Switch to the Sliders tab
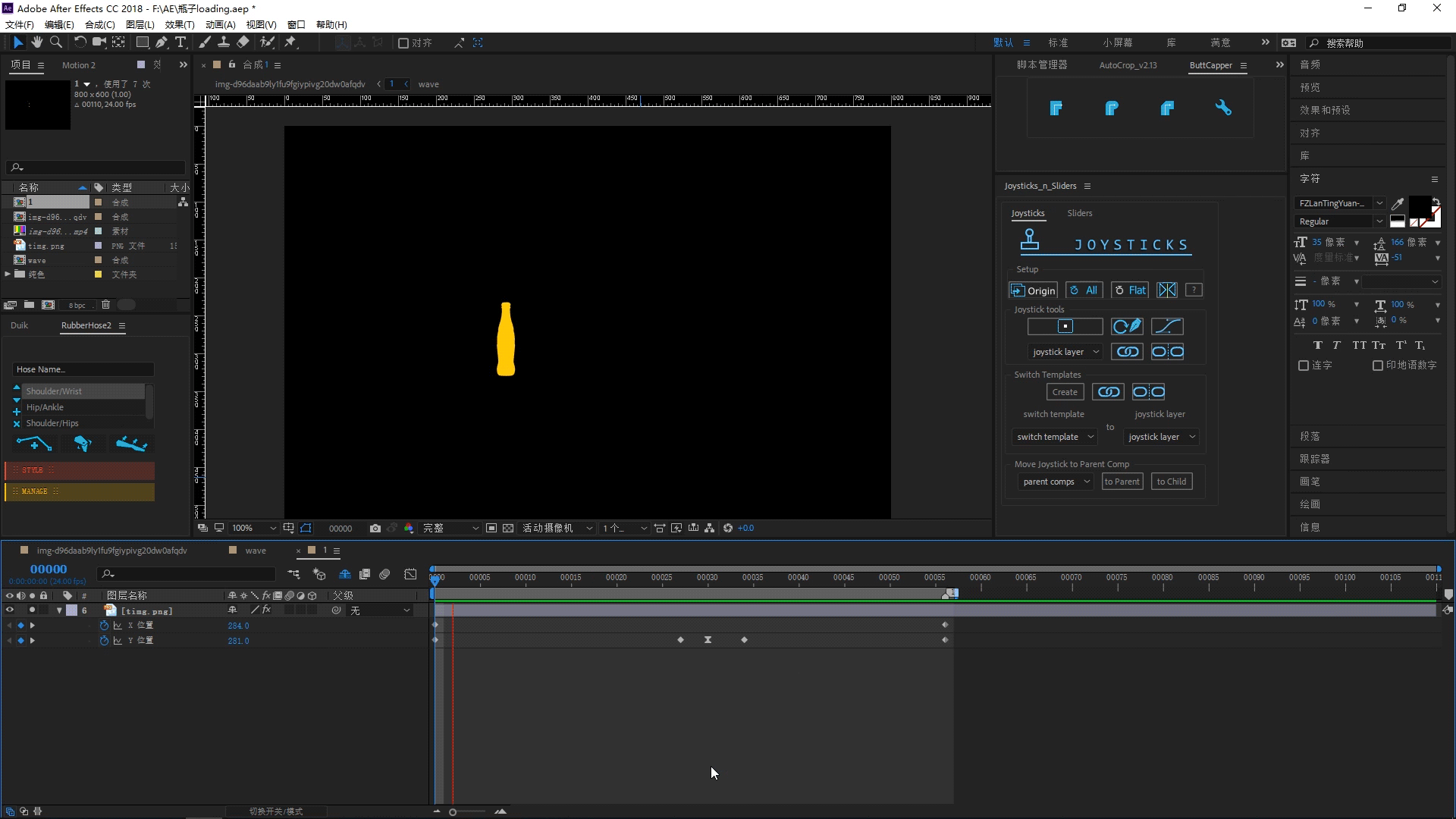1456x819 pixels. coord(1079,214)
